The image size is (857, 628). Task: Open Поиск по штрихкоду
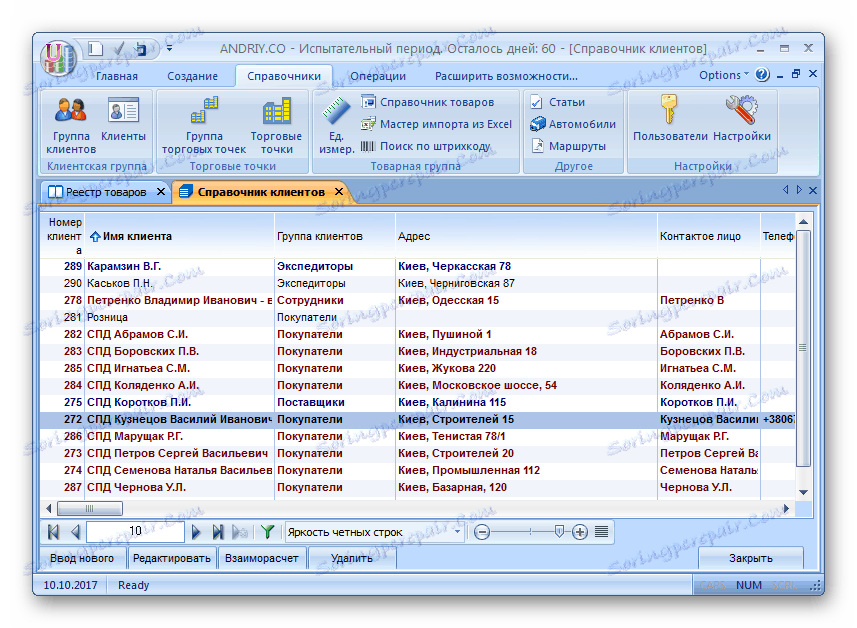click(425, 146)
